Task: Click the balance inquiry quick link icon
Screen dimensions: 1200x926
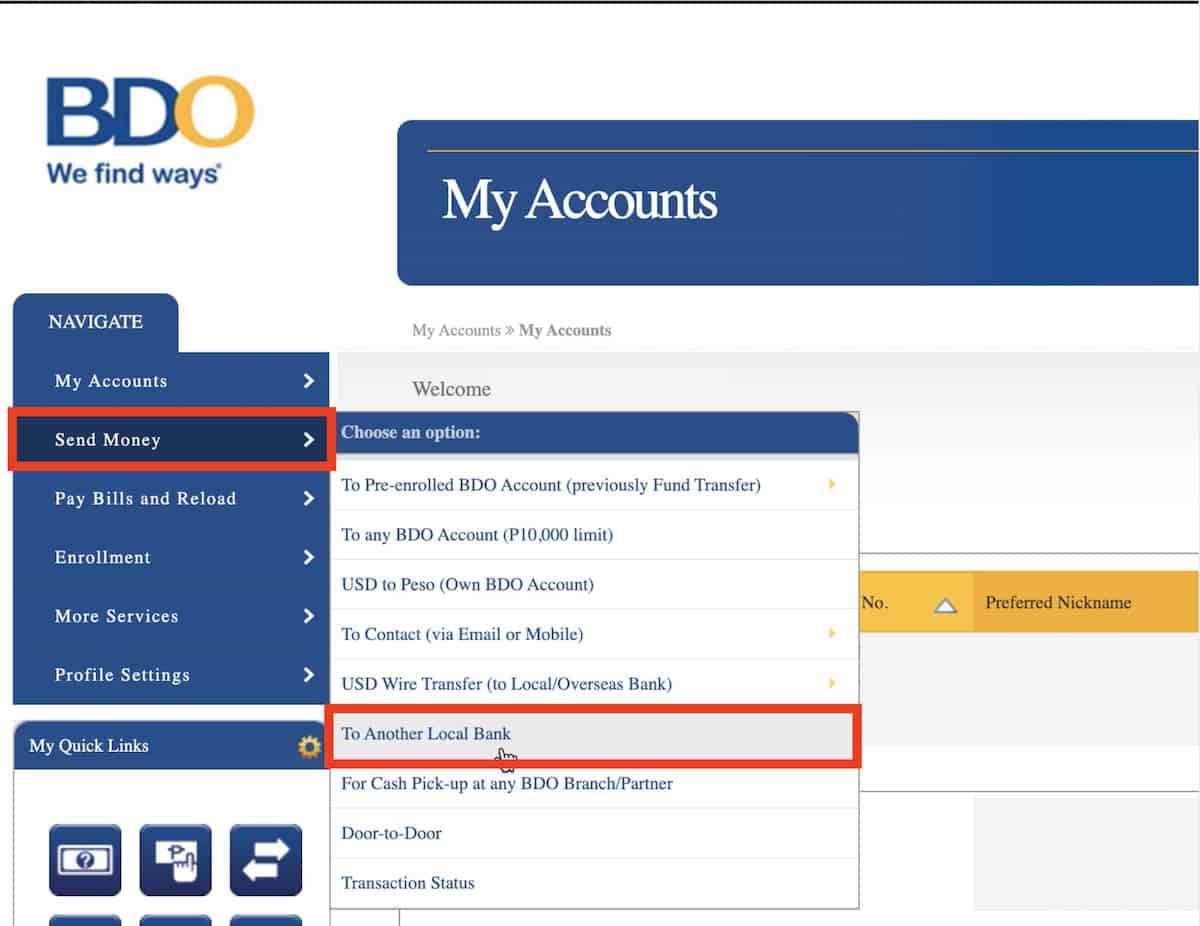Action: (x=85, y=860)
